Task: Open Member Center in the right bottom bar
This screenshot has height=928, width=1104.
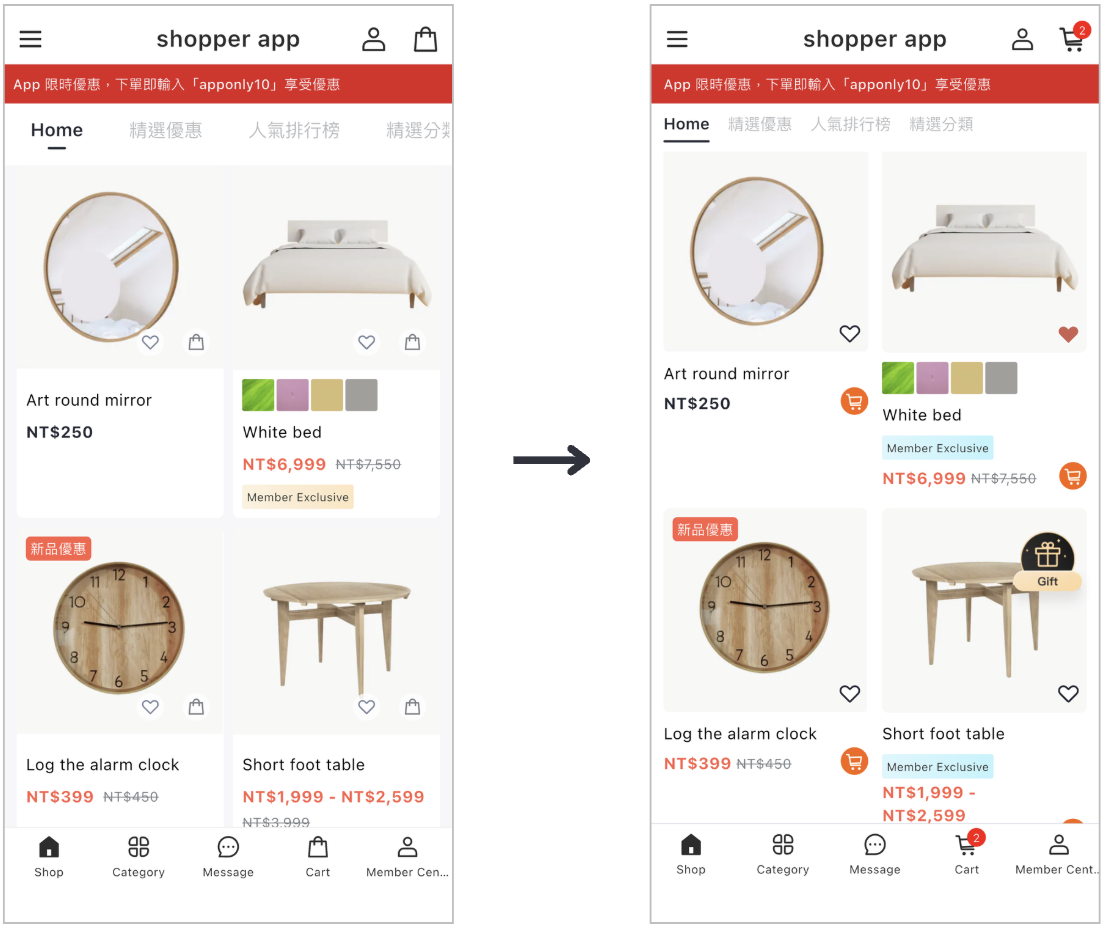Action: tap(1058, 854)
